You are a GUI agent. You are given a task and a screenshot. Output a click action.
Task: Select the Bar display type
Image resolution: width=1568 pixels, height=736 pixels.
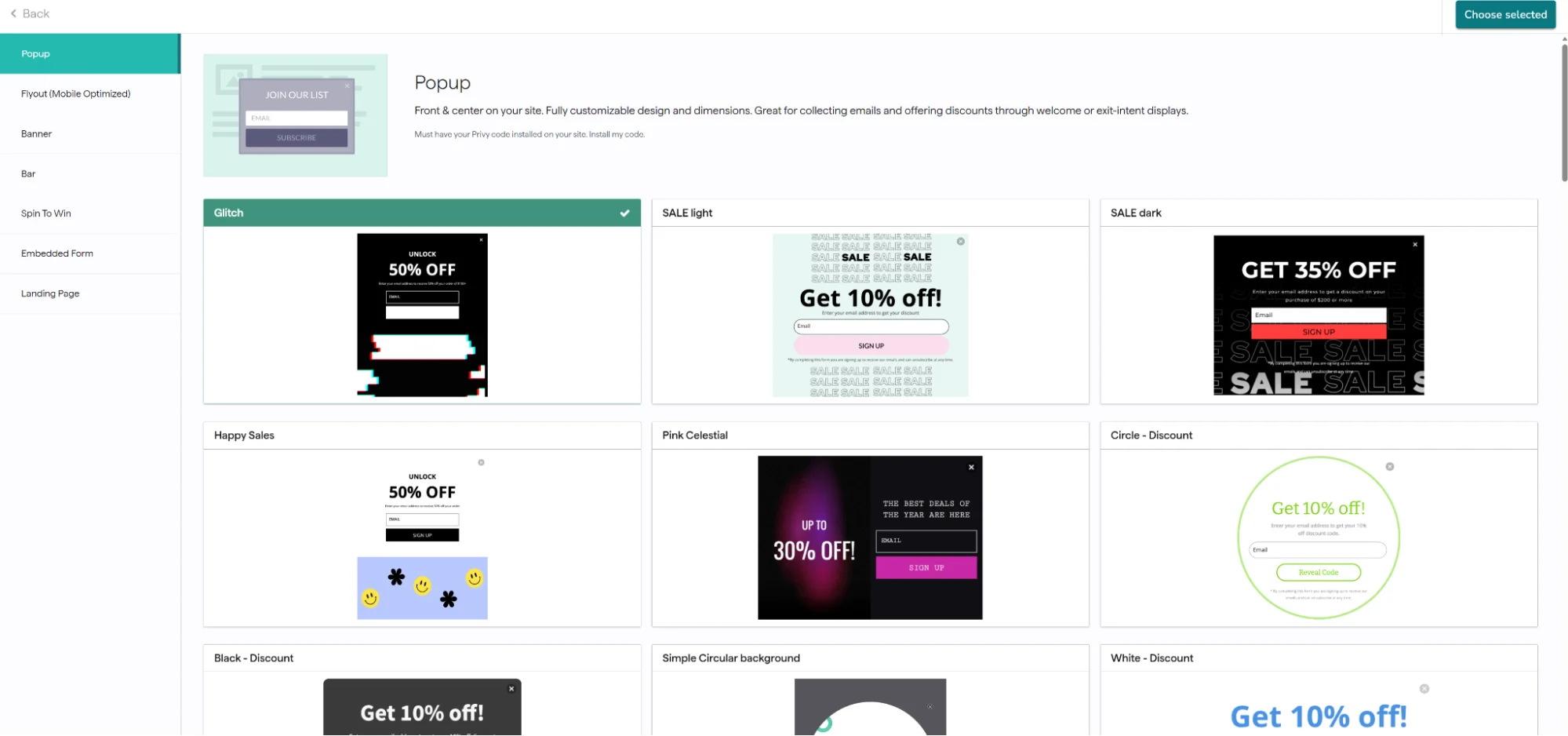click(x=90, y=173)
